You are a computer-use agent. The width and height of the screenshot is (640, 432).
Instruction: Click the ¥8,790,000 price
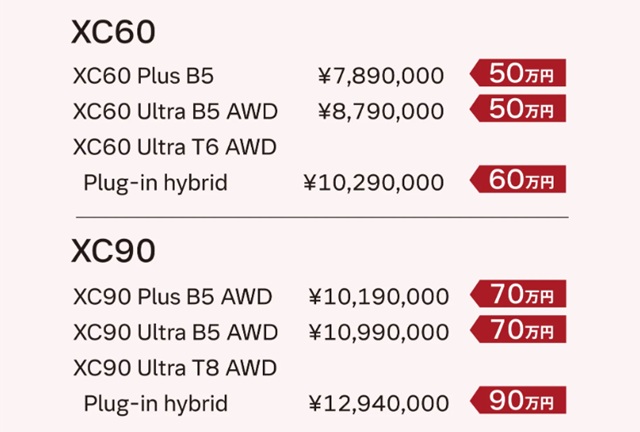(381, 112)
